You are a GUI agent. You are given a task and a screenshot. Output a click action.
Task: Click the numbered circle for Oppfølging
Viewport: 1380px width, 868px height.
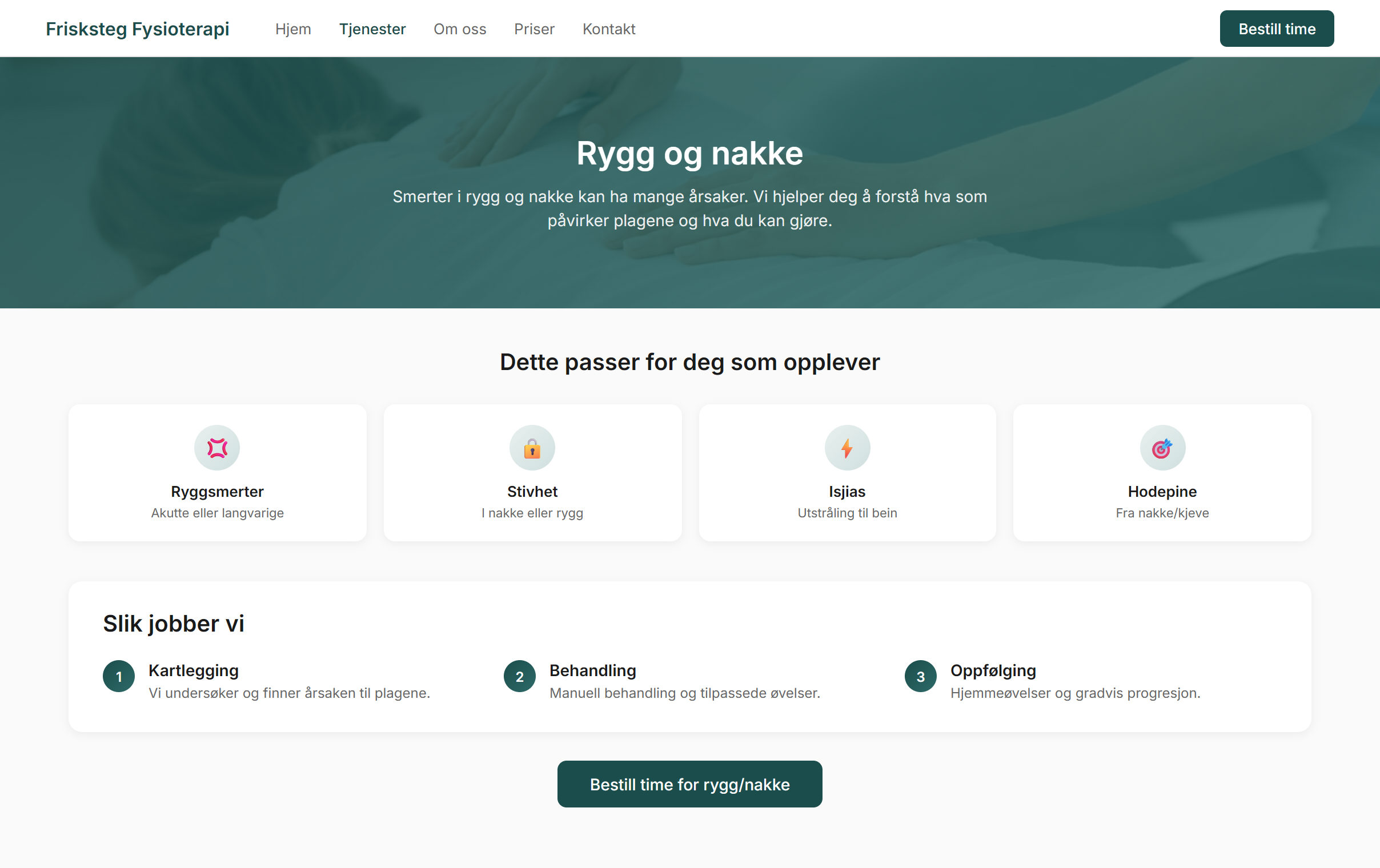click(920, 677)
